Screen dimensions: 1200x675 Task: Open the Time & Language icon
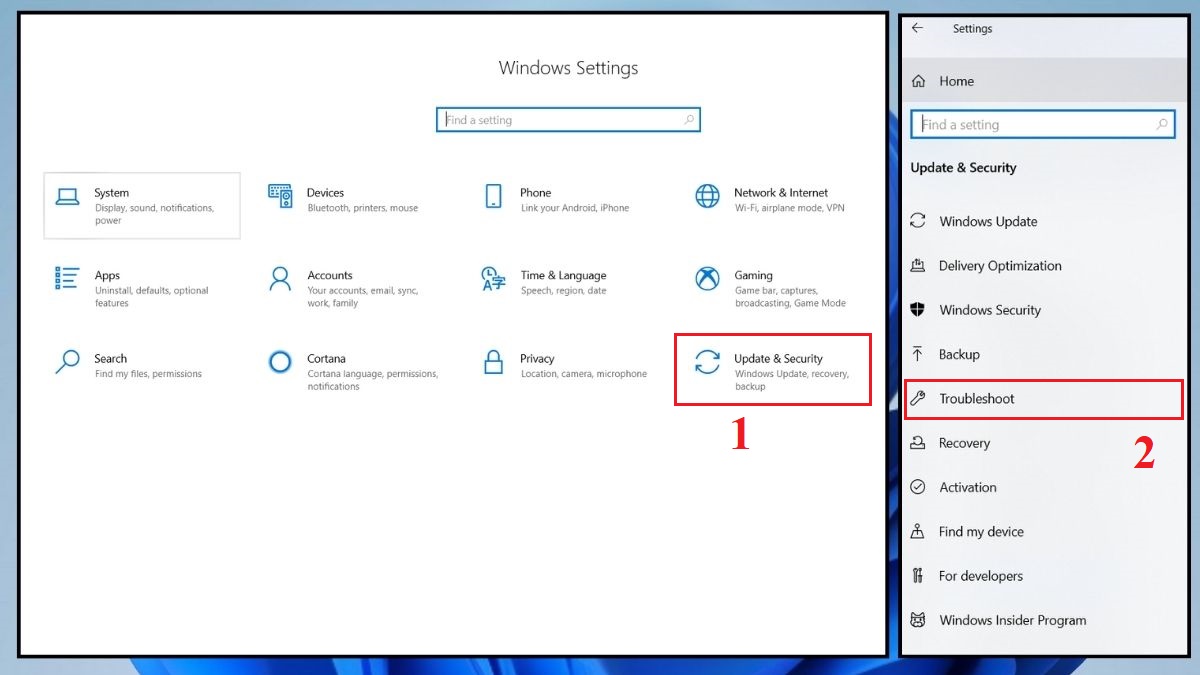pyautogui.click(x=493, y=278)
